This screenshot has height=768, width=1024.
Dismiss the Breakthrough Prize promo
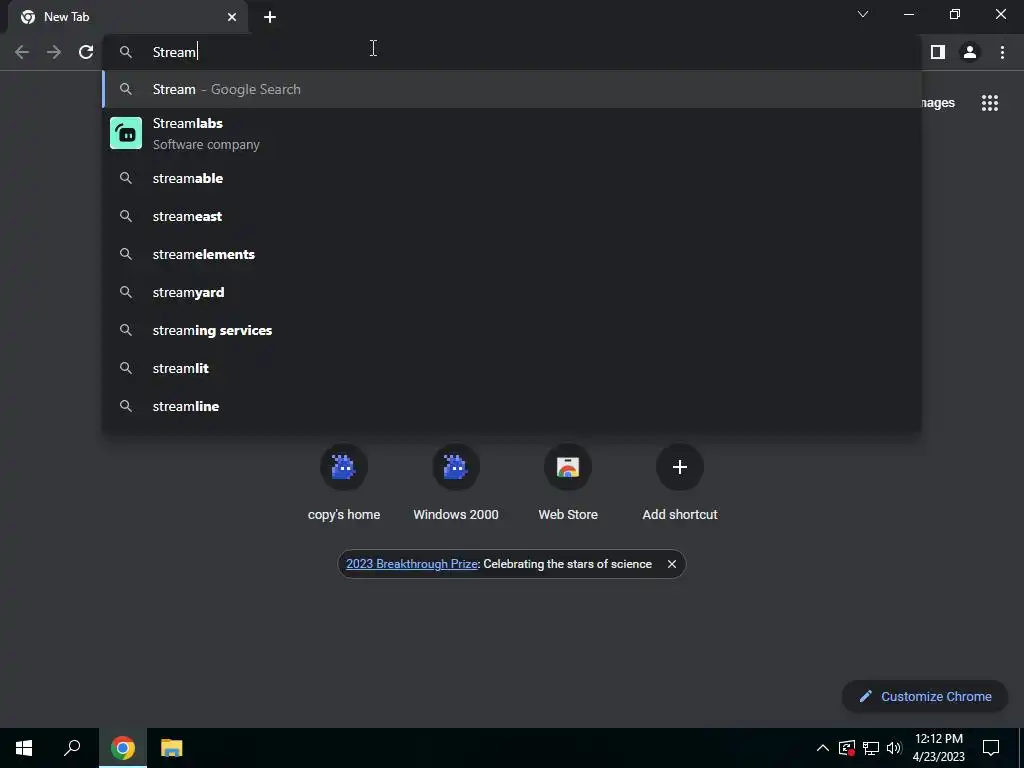click(671, 564)
